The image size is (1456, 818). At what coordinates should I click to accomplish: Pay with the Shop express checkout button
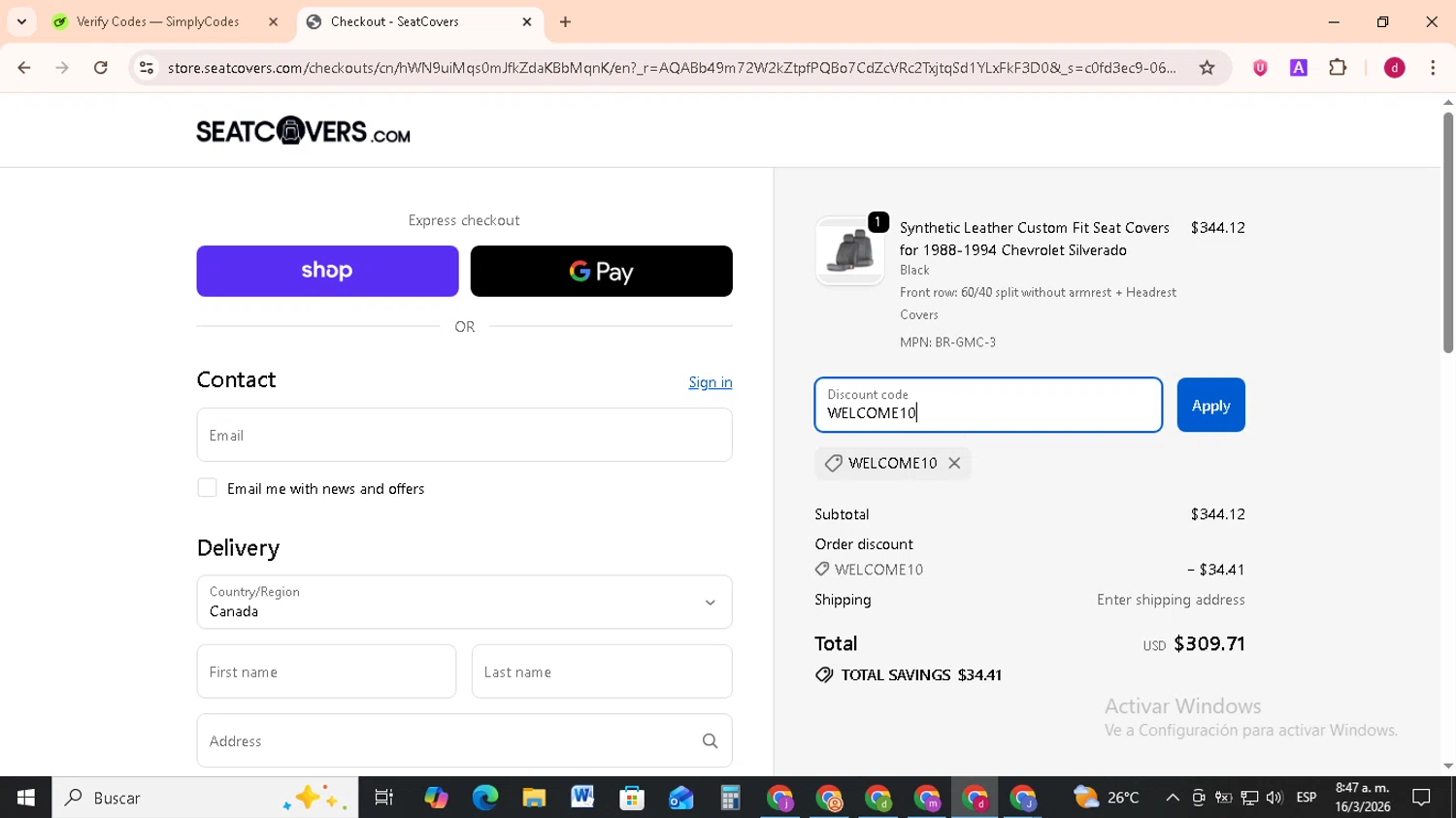click(327, 271)
